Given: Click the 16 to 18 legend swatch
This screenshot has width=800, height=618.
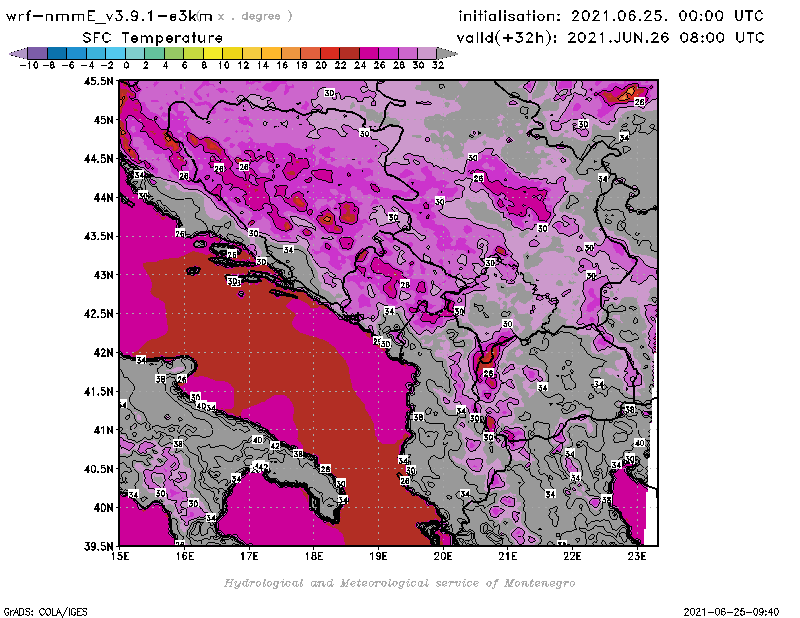Looking at the screenshot, I should [x=291, y=53].
